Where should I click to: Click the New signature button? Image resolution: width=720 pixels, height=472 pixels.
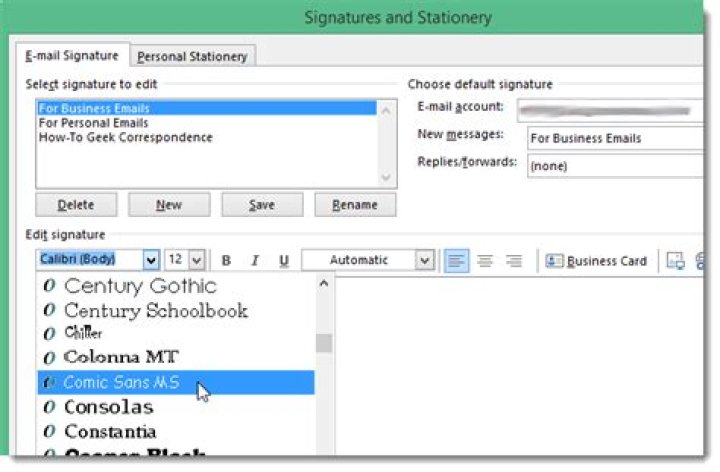169,205
